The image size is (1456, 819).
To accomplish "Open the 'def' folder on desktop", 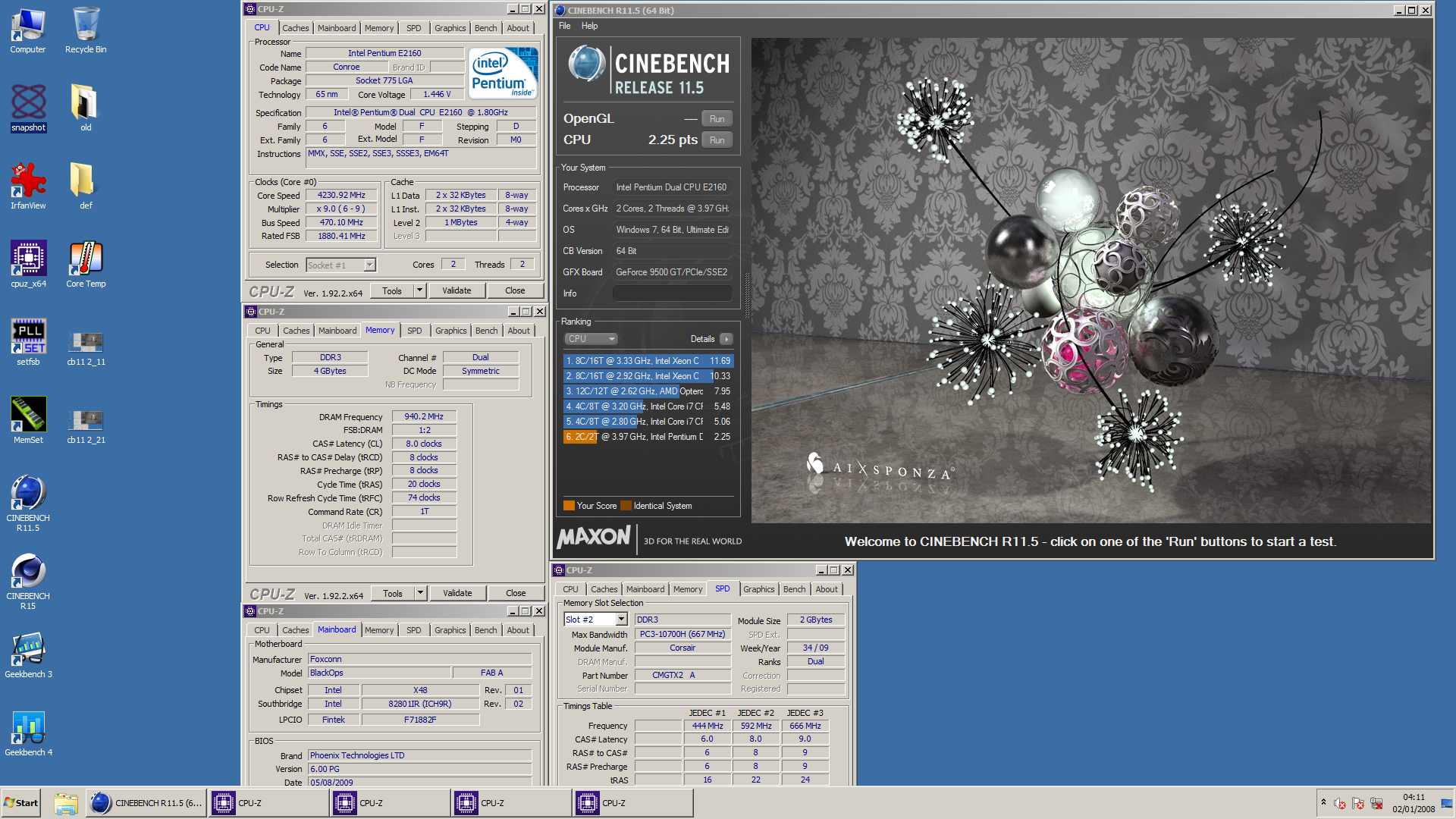I will click(86, 187).
